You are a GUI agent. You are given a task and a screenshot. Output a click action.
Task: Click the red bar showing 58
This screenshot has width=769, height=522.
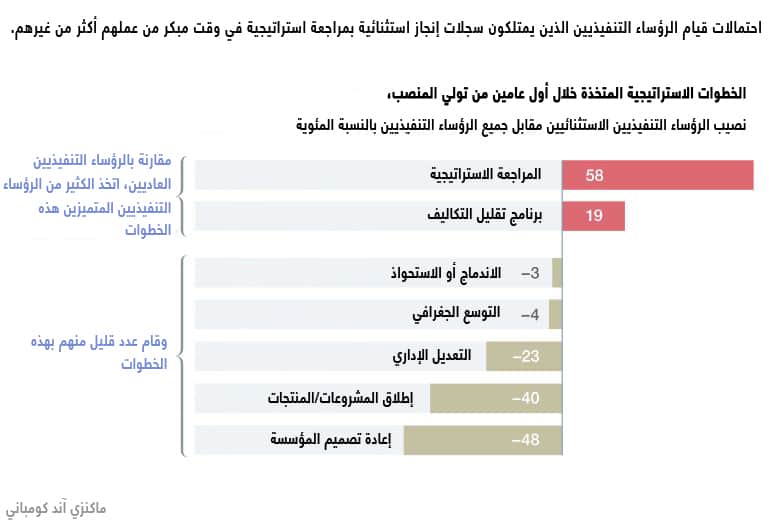pos(657,175)
